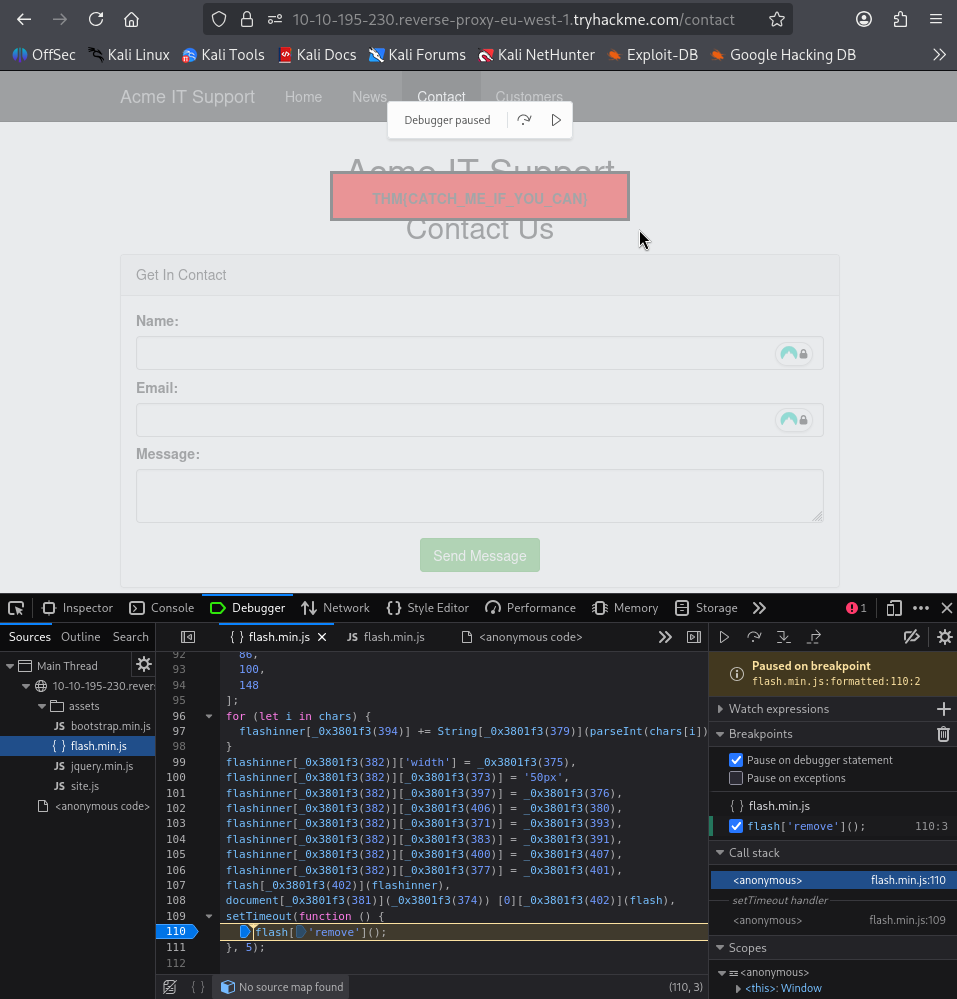Image resolution: width=957 pixels, height=999 pixels.
Task: Click the Name input field
Action: click(480, 353)
